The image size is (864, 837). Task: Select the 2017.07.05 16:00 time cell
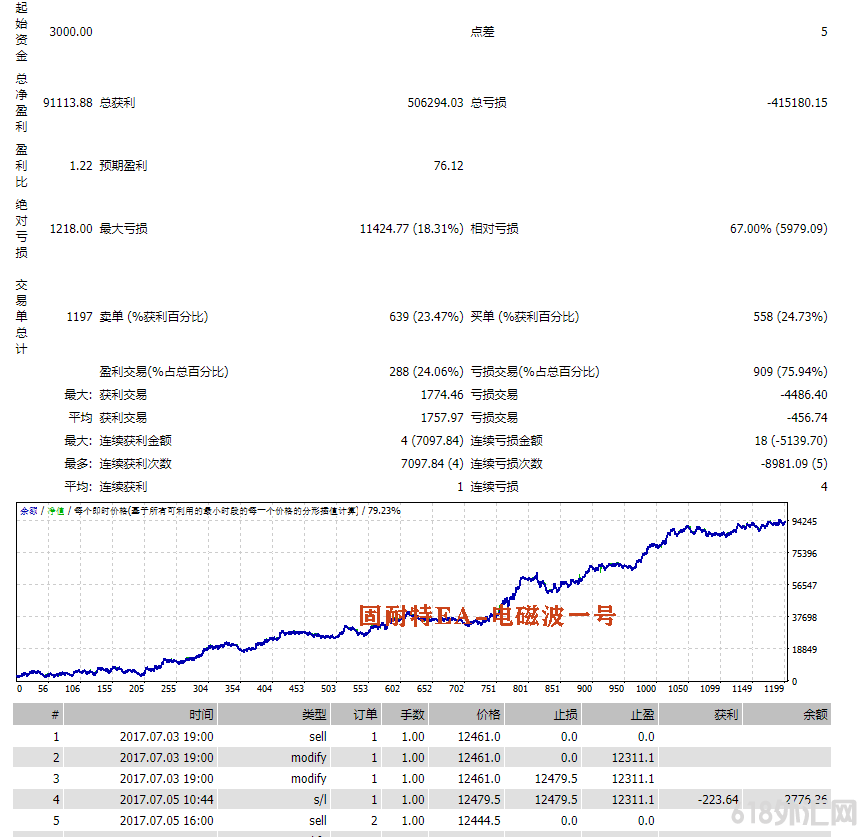pyautogui.click(x=166, y=820)
